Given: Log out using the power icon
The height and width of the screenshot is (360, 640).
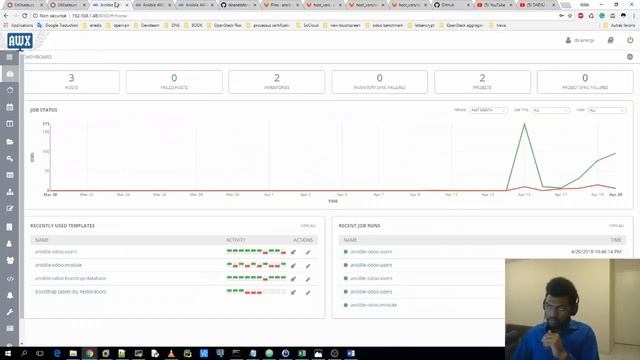Looking at the screenshot, I should 630,40.
